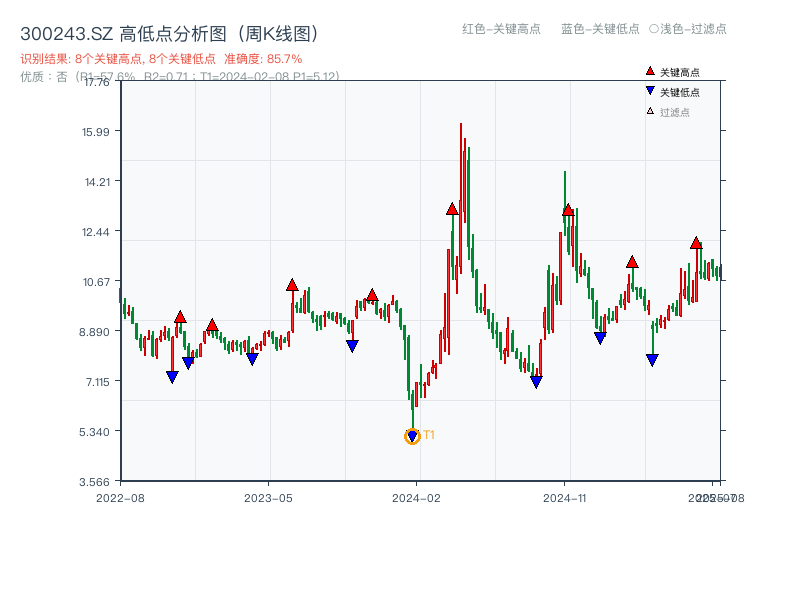Toggle the 关键低点 legend label

[680, 92]
